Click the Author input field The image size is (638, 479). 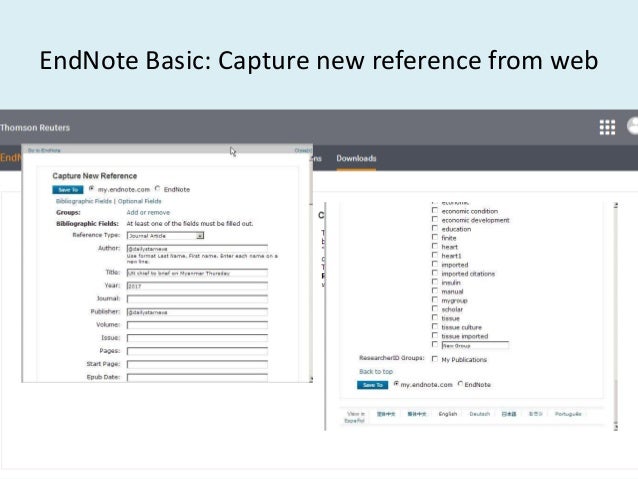(x=197, y=248)
